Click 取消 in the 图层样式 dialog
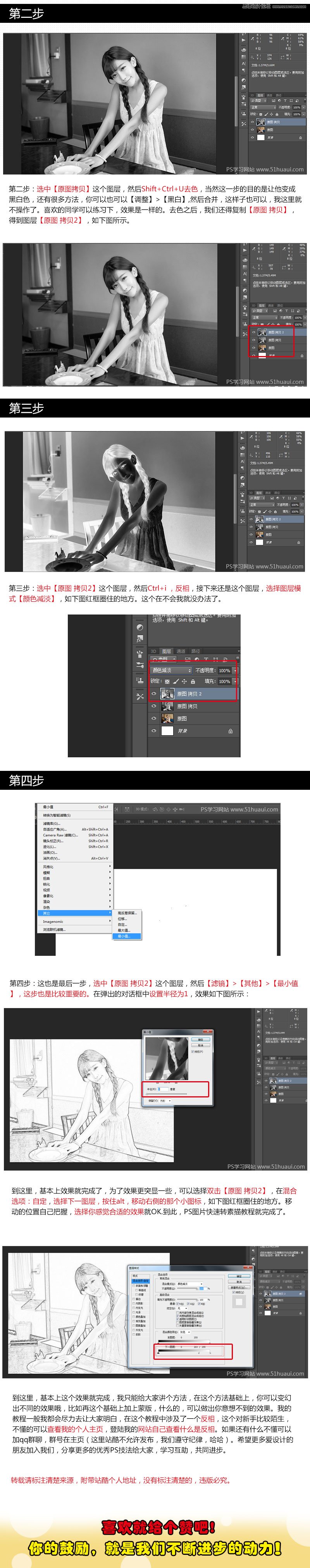Screen dimensions: 310x1568 239,1282
